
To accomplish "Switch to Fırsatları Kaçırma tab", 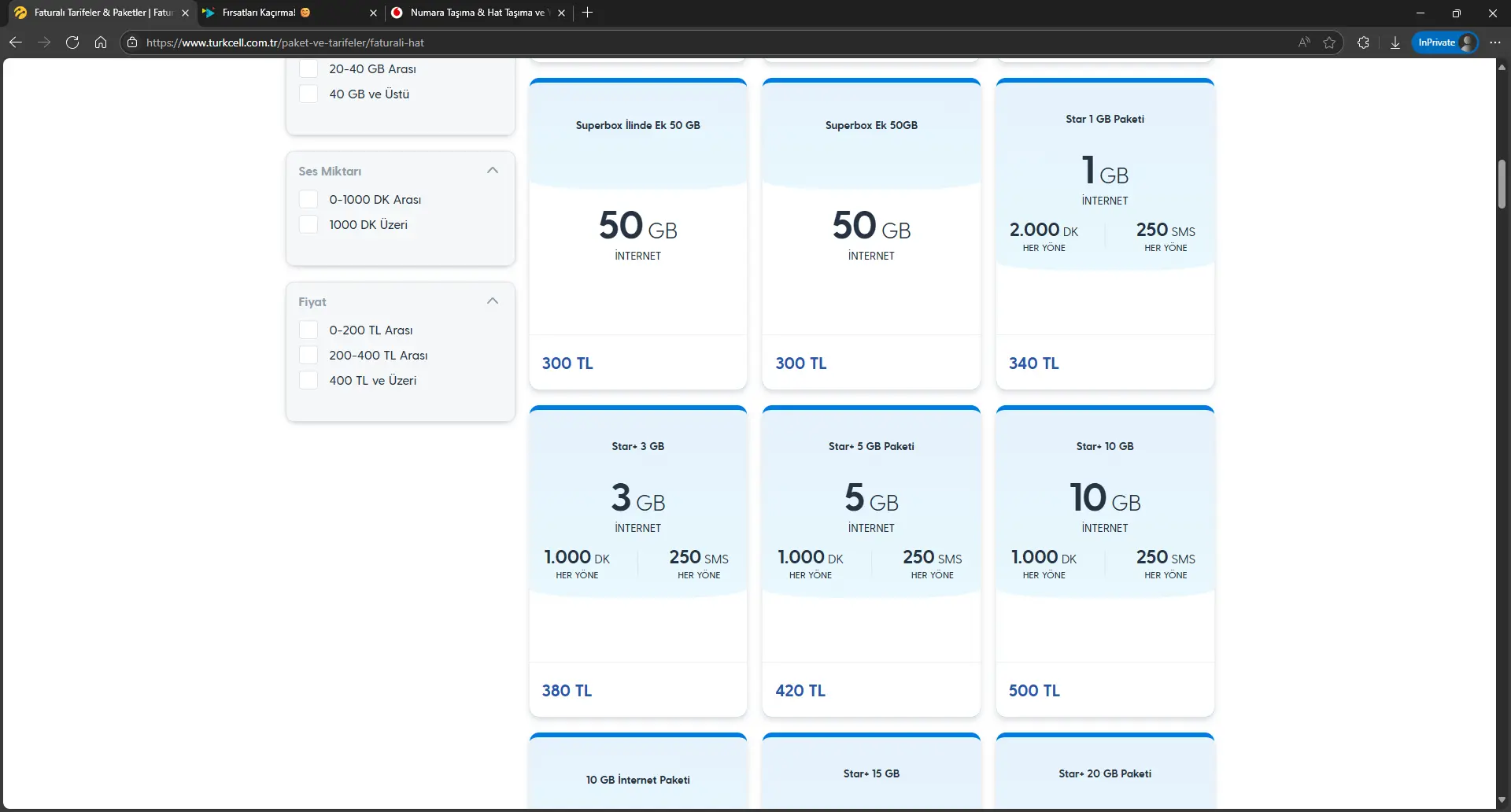I will (290, 13).
